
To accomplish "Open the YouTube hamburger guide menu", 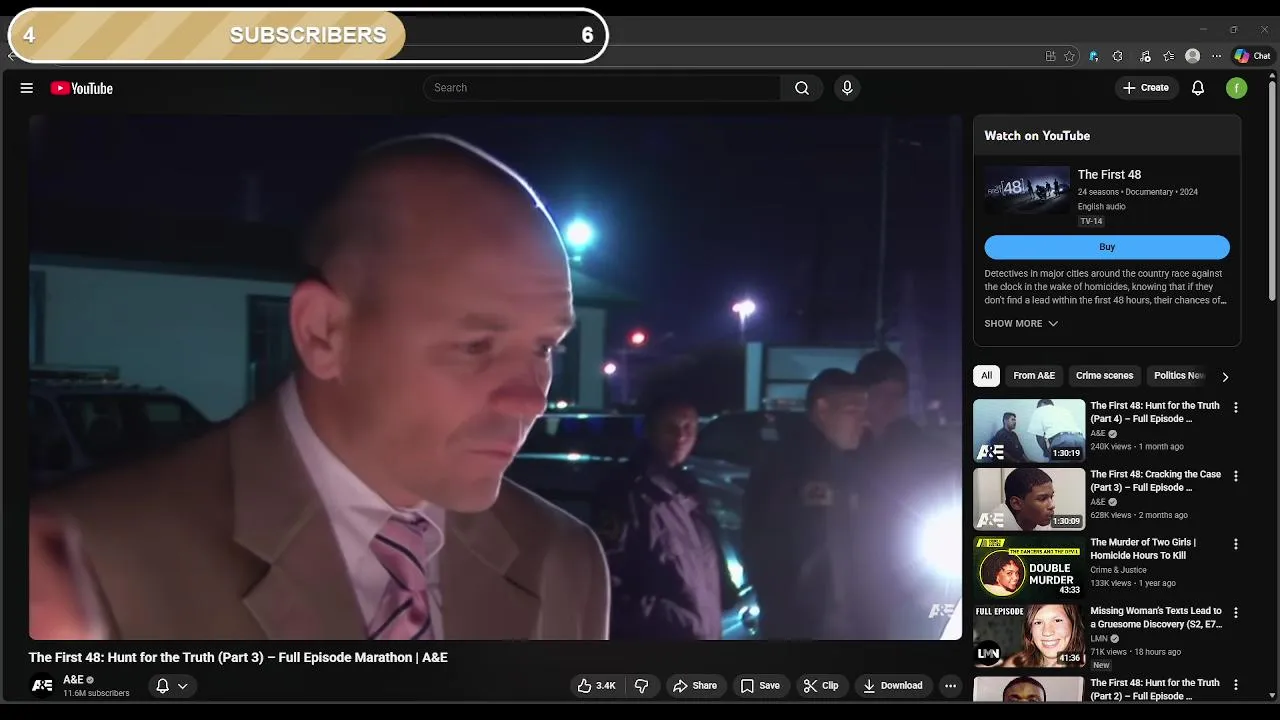I will click(27, 88).
